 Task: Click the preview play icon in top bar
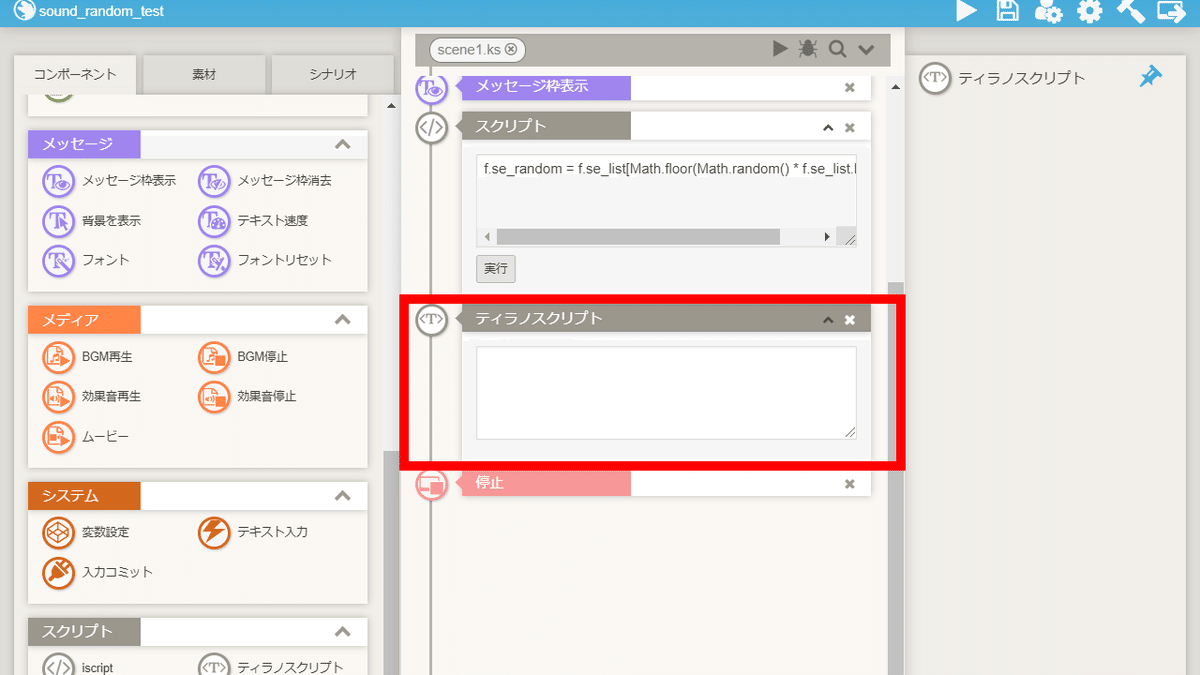coord(966,11)
